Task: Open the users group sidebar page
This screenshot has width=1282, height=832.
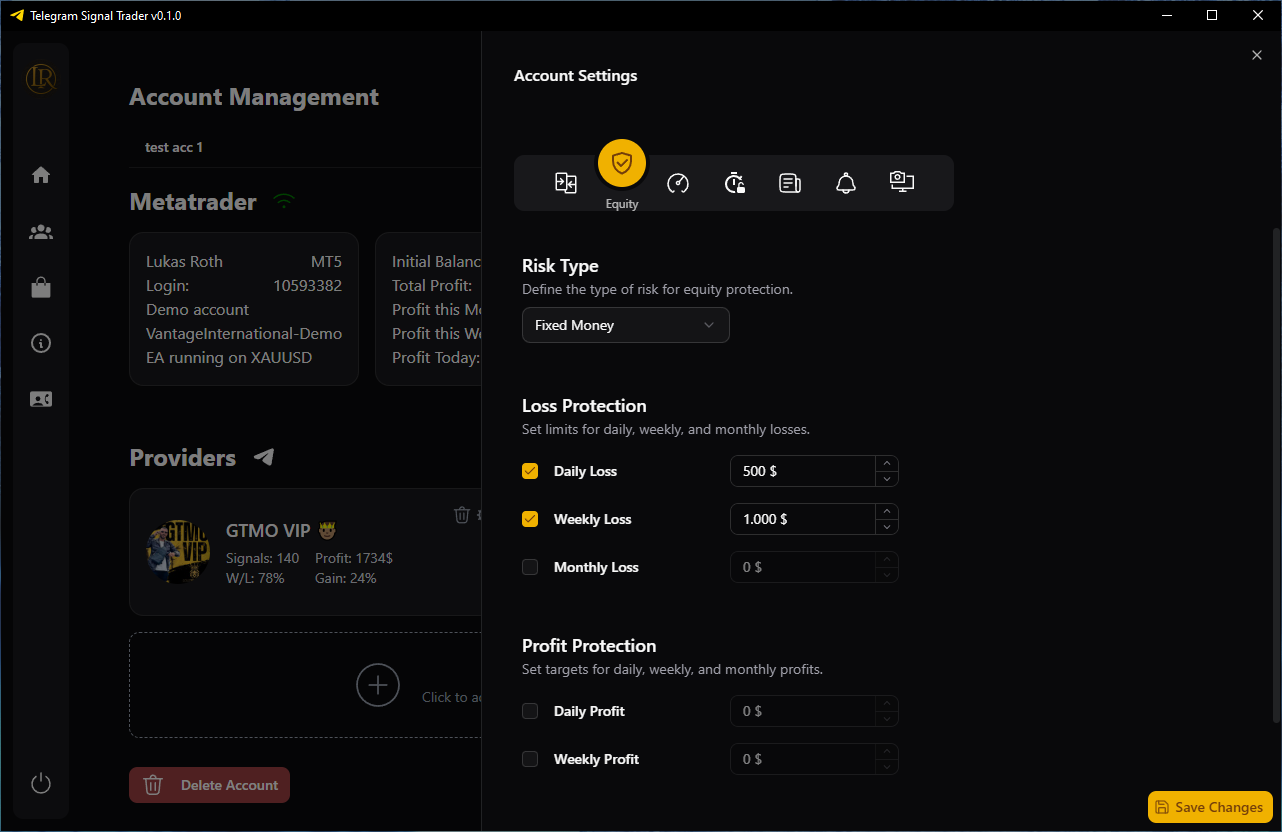Action: (x=41, y=232)
